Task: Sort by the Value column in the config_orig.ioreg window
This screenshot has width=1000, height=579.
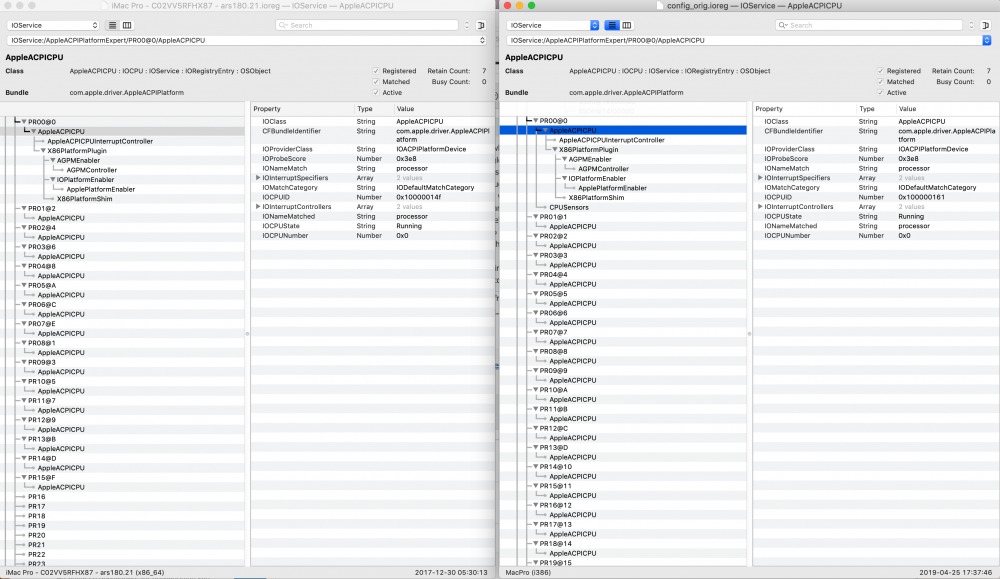Action: click(946, 109)
